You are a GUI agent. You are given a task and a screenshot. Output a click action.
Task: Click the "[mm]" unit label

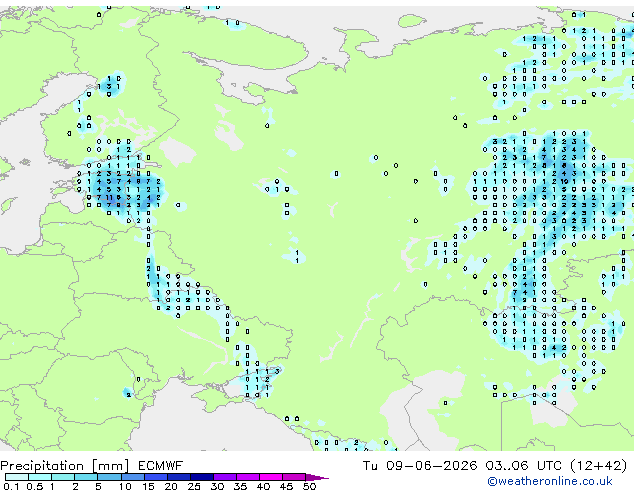[x=110, y=466]
